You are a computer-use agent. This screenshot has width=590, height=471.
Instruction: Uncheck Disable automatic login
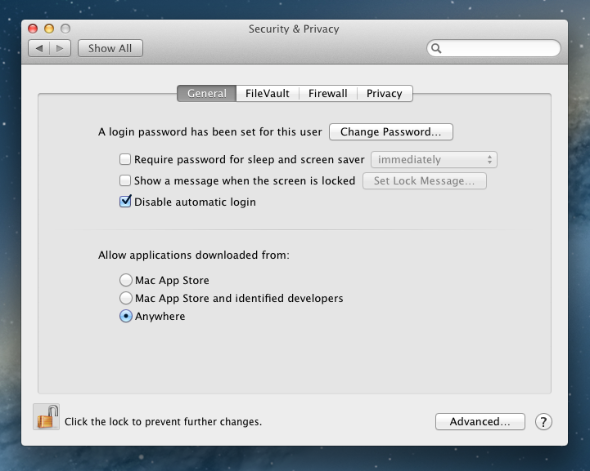(x=125, y=201)
